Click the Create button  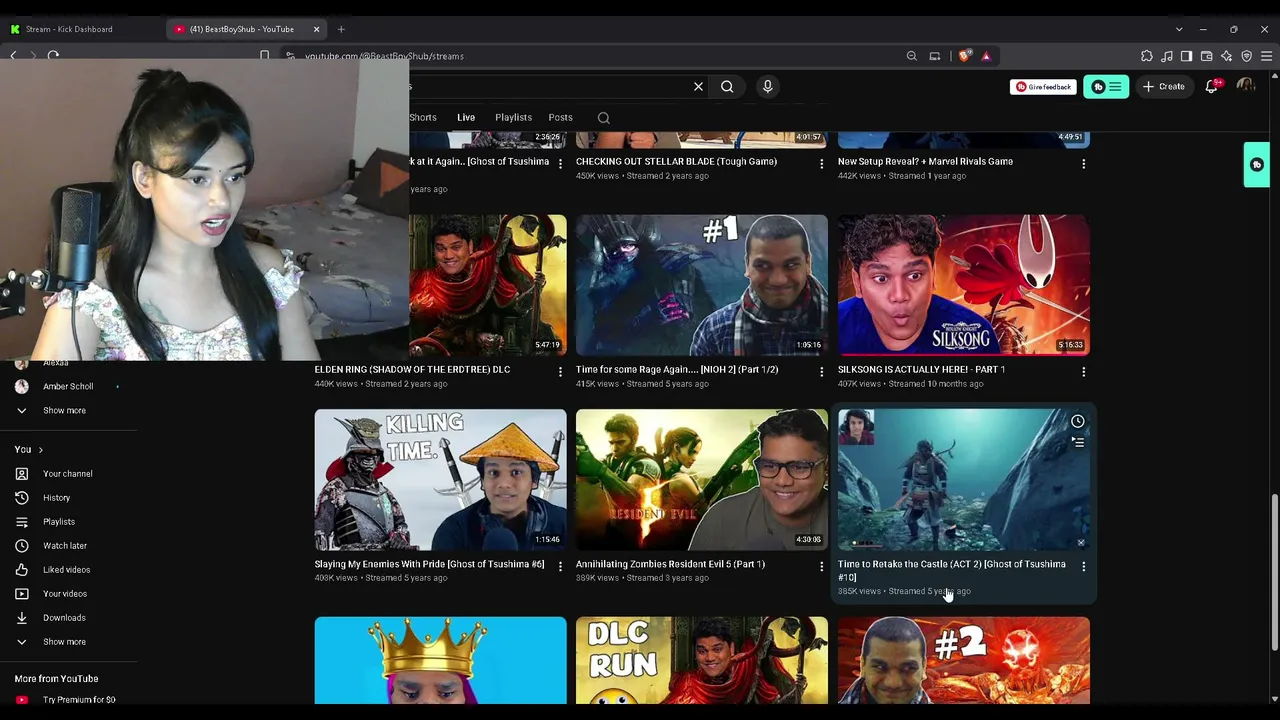pyautogui.click(x=1164, y=87)
